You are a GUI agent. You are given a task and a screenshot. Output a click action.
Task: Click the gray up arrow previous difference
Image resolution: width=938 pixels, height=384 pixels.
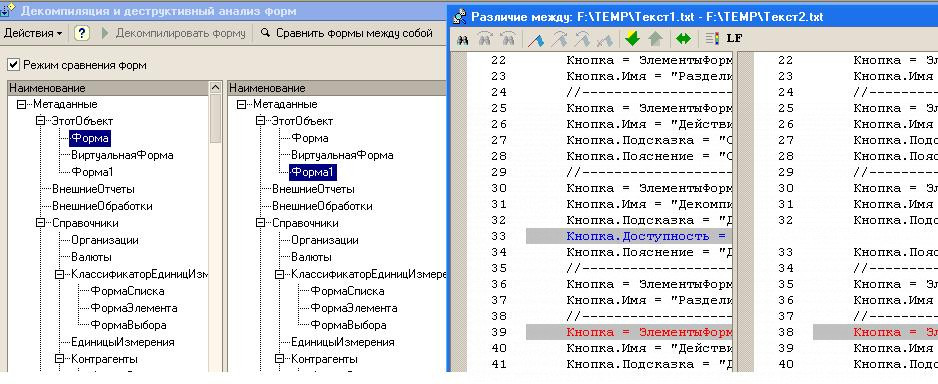[x=655, y=39]
